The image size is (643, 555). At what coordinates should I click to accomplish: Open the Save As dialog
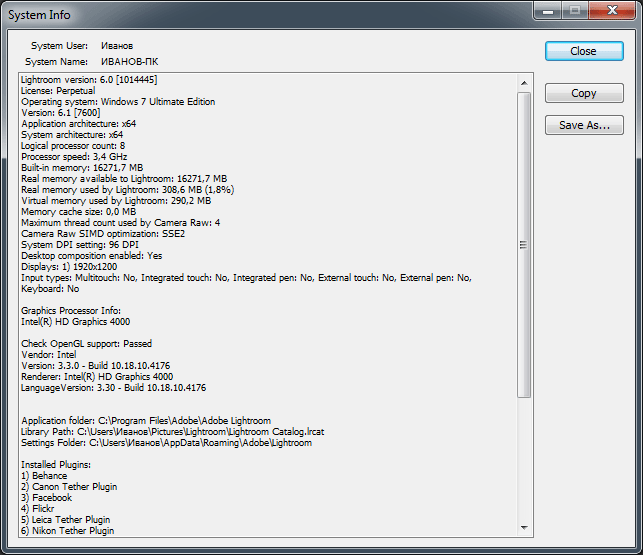[x=584, y=125]
